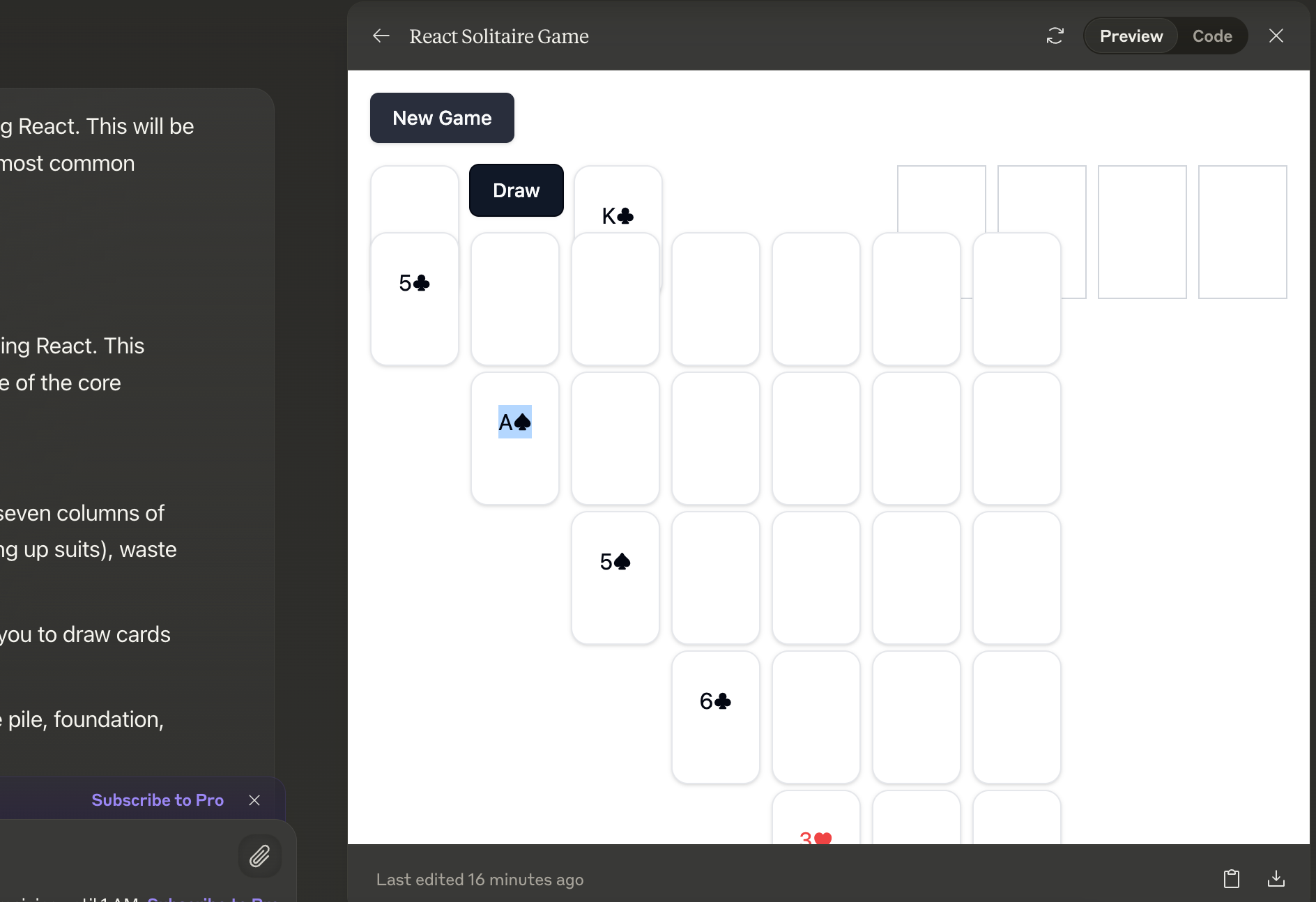The height and width of the screenshot is (902, 1316).
Task: Open the Subscribe to Pro link
Action: coord(158,800)
